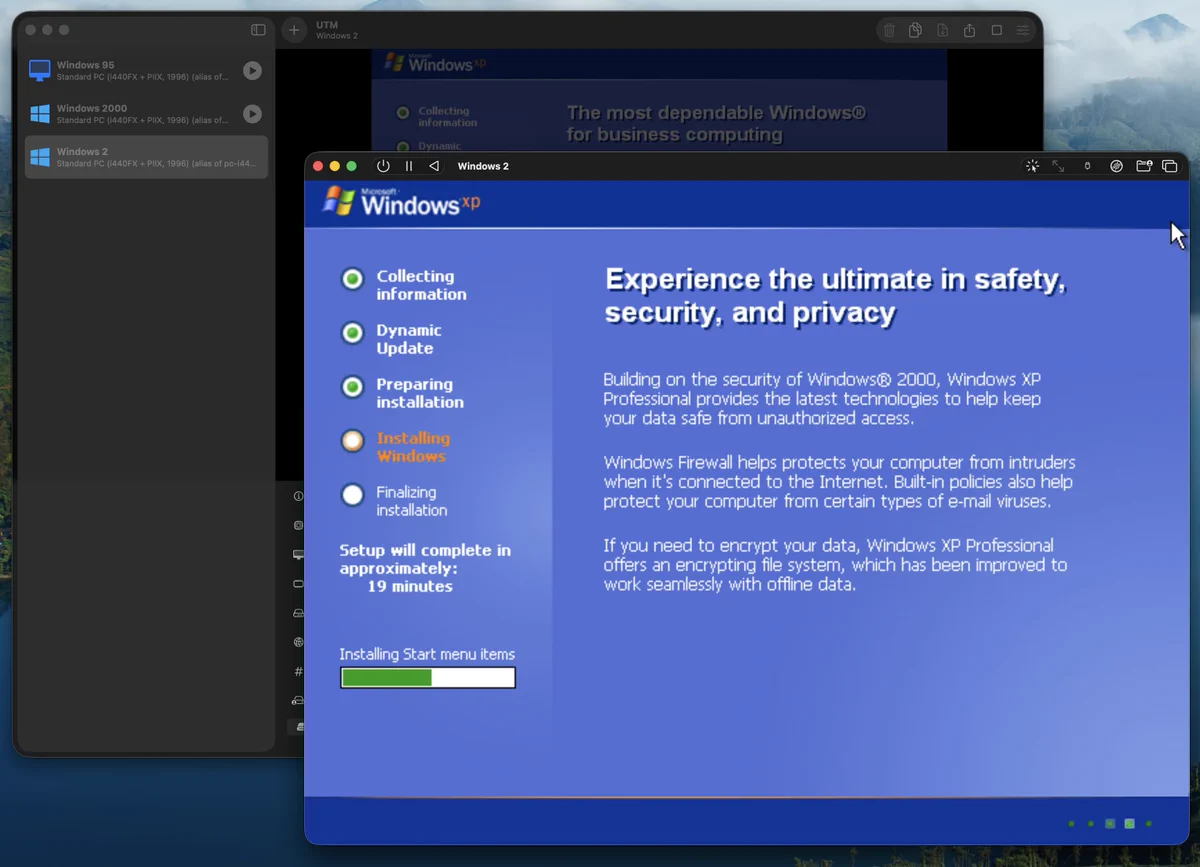The height and width of the screenshot is (867, 1200).
Task: Click the restart triangle icon in Windows 2 window
Action: (434, 166)
